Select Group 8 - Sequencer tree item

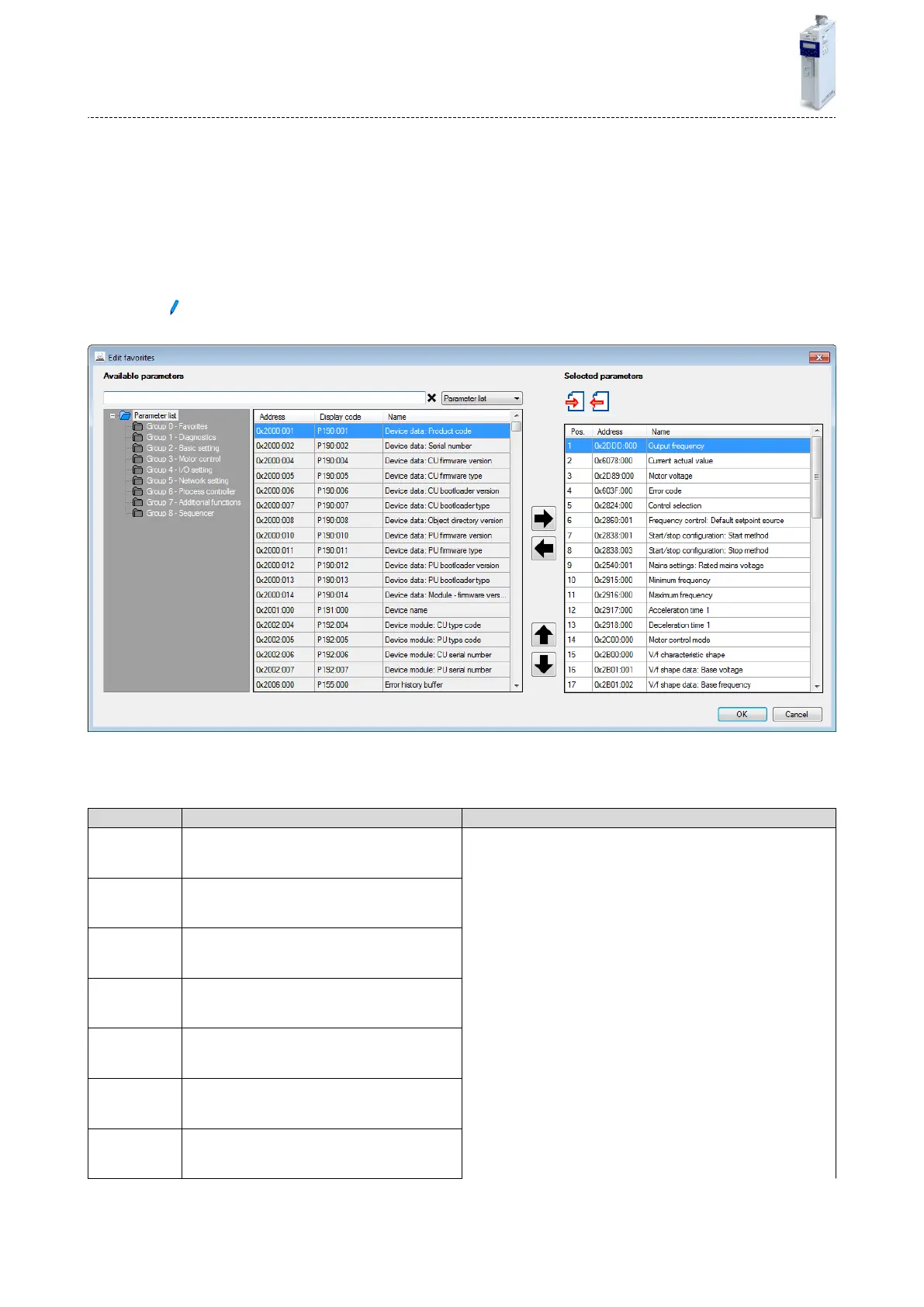(180, 513)
